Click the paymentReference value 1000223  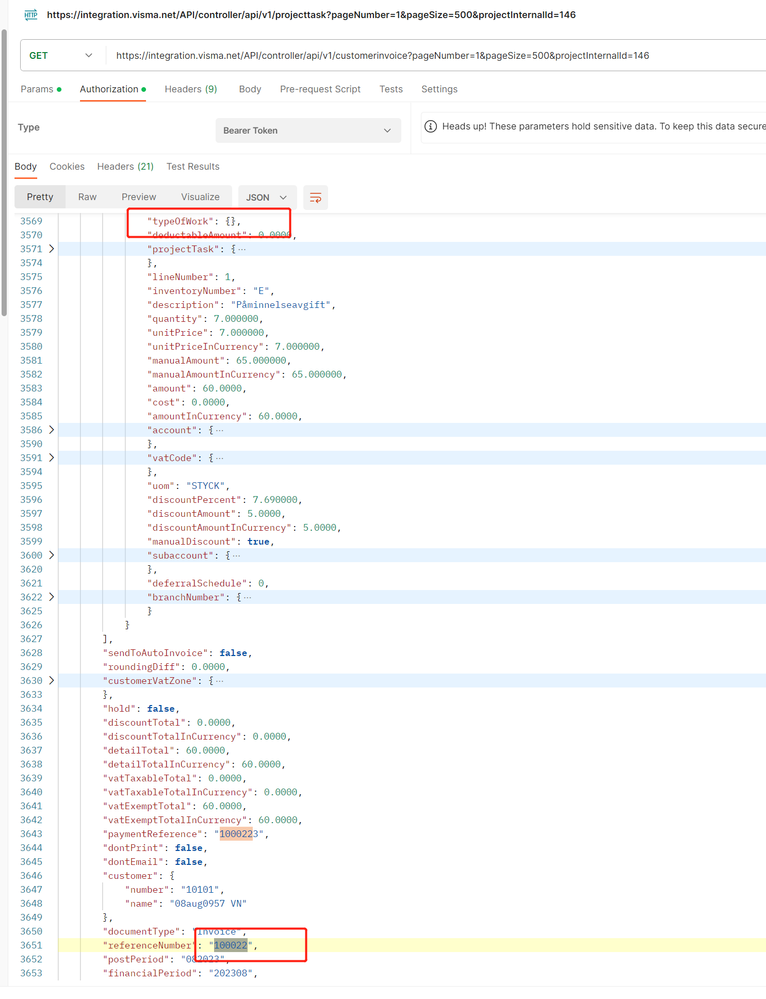[239, 834]
